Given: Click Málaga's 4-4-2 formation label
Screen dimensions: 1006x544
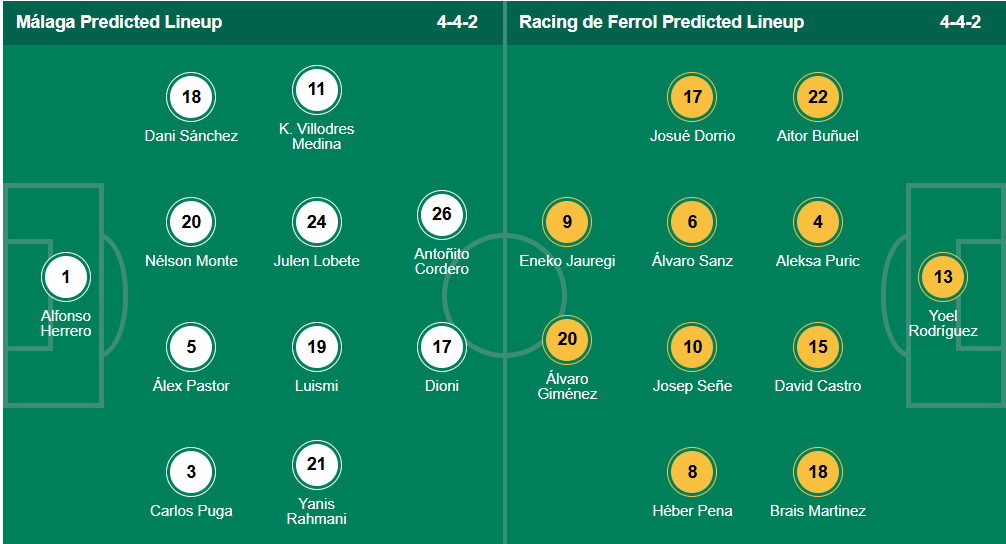Looking at the screenshot, I should coord(457,22).
